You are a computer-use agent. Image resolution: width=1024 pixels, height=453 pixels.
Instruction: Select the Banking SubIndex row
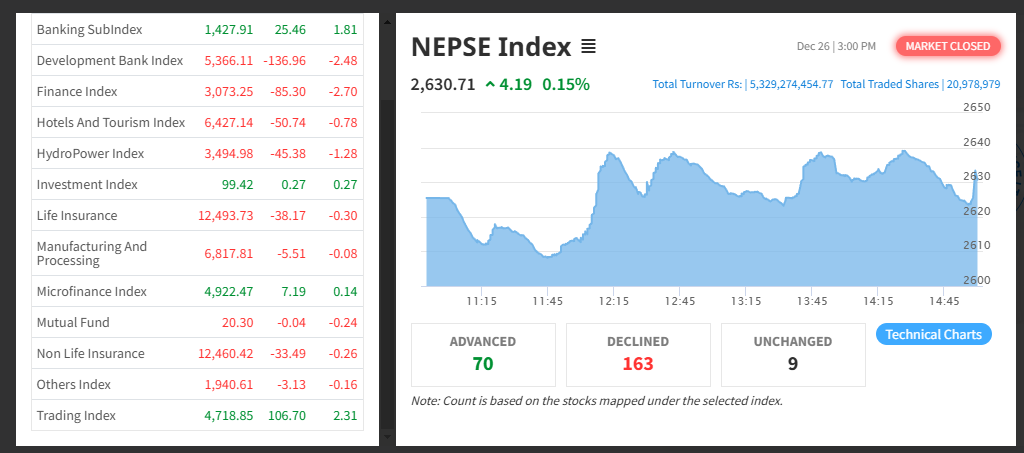click(x=197, y=29)
